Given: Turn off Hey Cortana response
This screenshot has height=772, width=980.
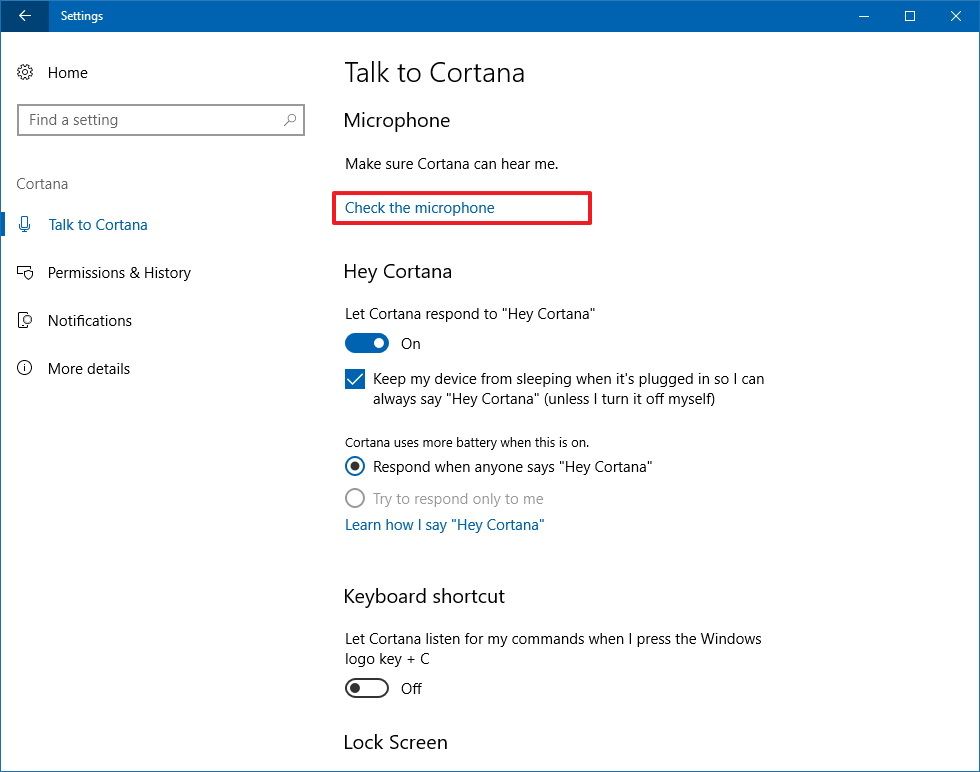Looking at the screenshot, I should point(367,343).
